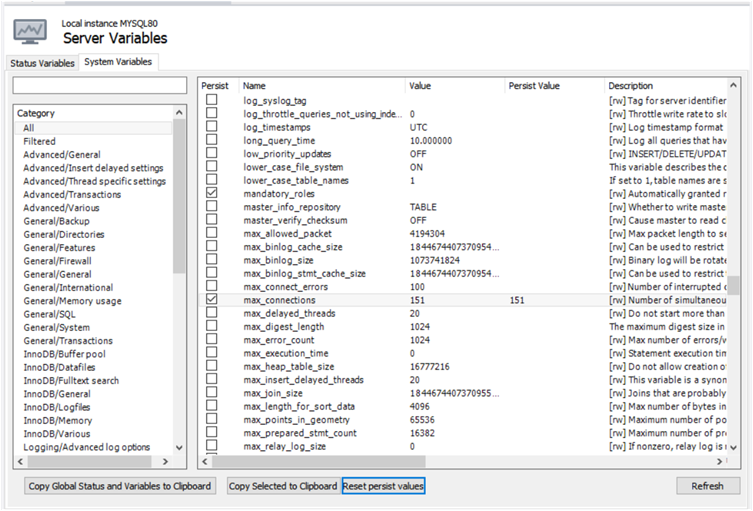Uncheck the max_connections persist checkbox
The image size is (753, 511).
(211, 299)
